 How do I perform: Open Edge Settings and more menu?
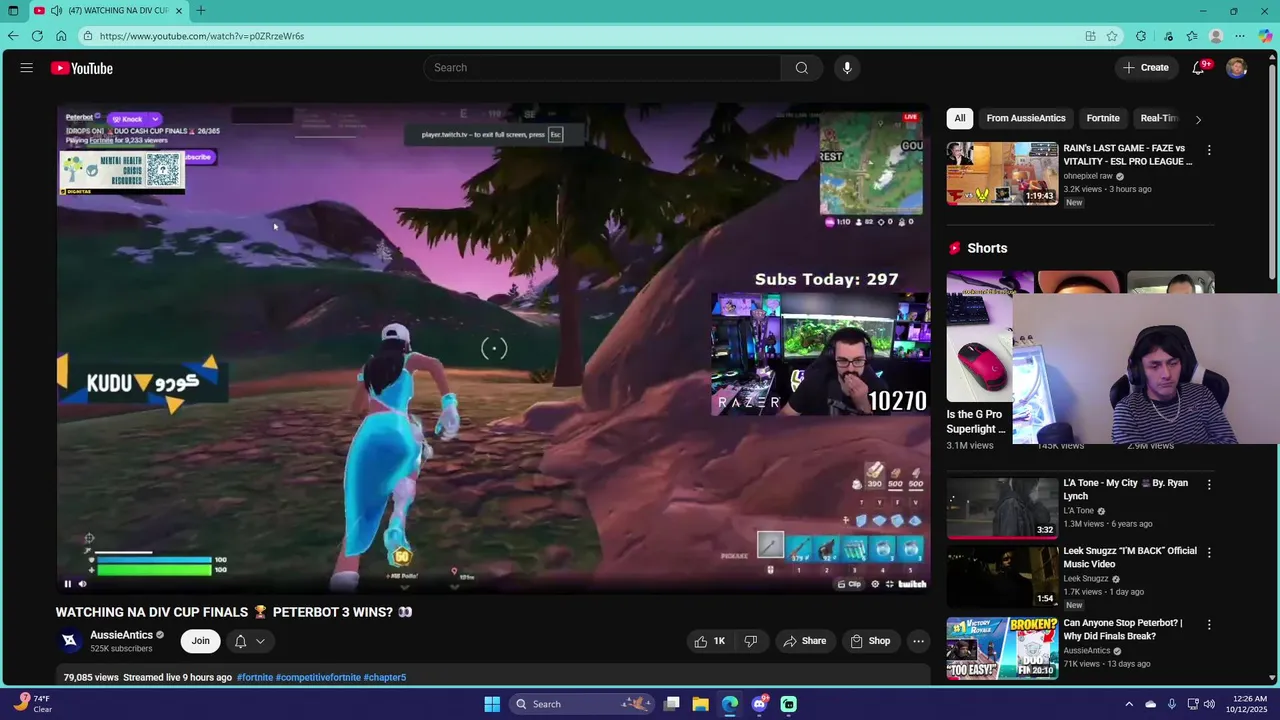point(1240,36)
